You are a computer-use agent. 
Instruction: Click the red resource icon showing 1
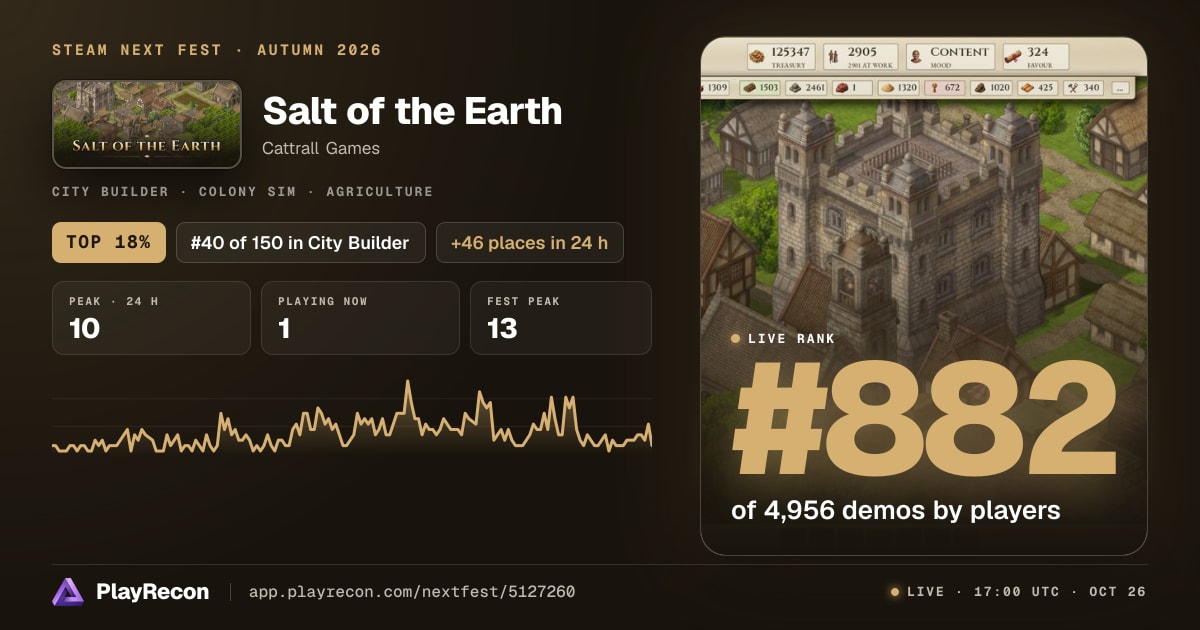(842, 88)
